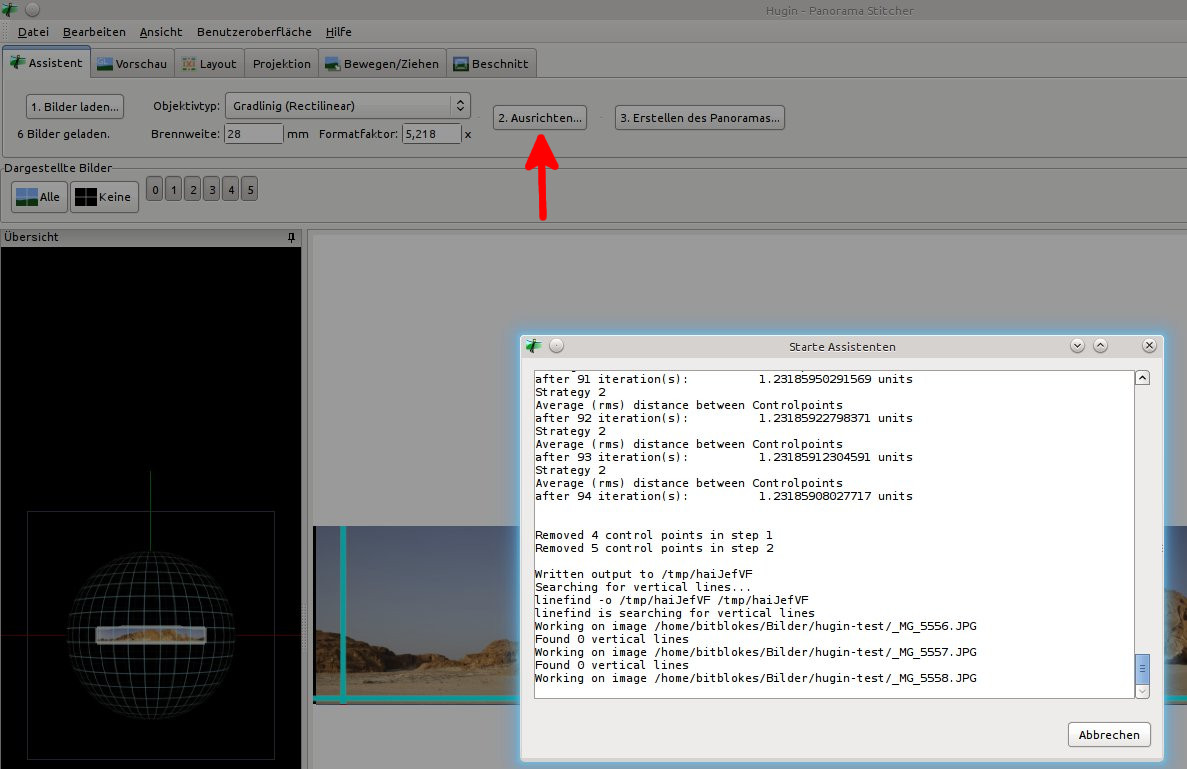The height and width of the screenshot is (769, 1187).
Task: Toggle display of image 1
Action: [x=173, y=189]
